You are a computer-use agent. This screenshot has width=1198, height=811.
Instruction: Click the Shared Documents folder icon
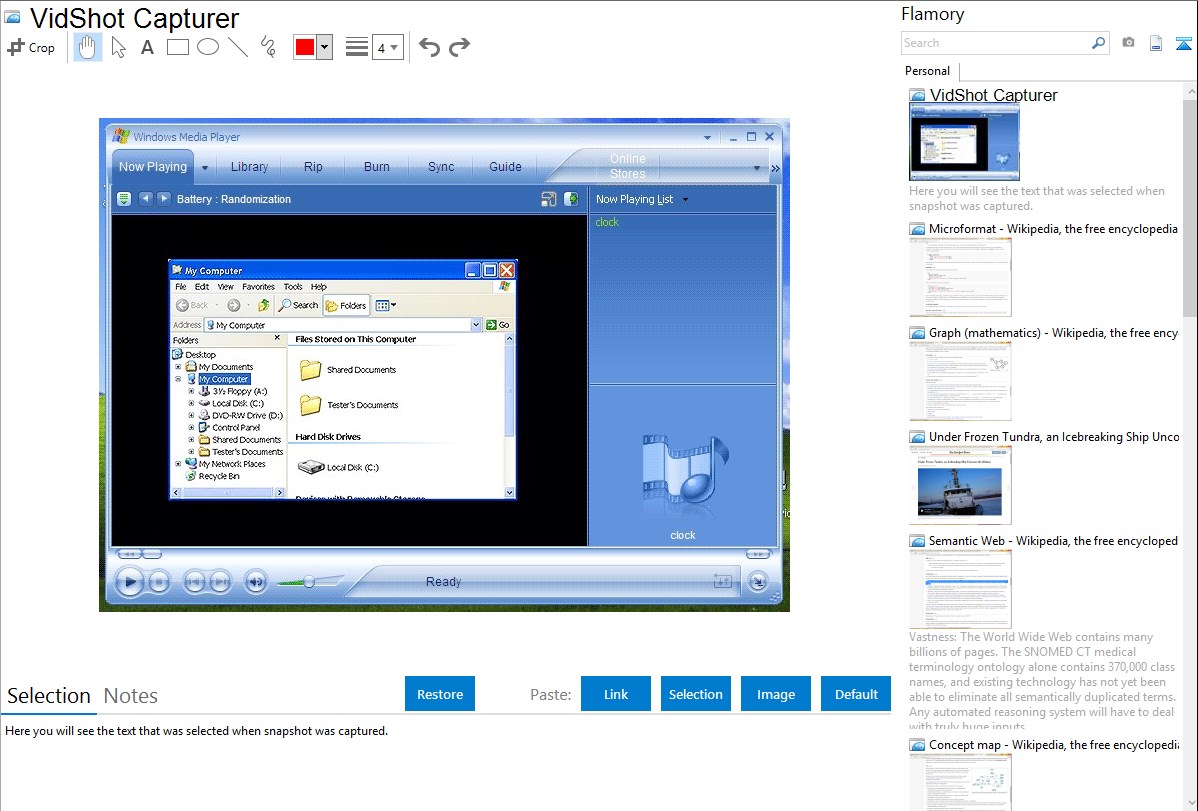click(x=310, y=370)
